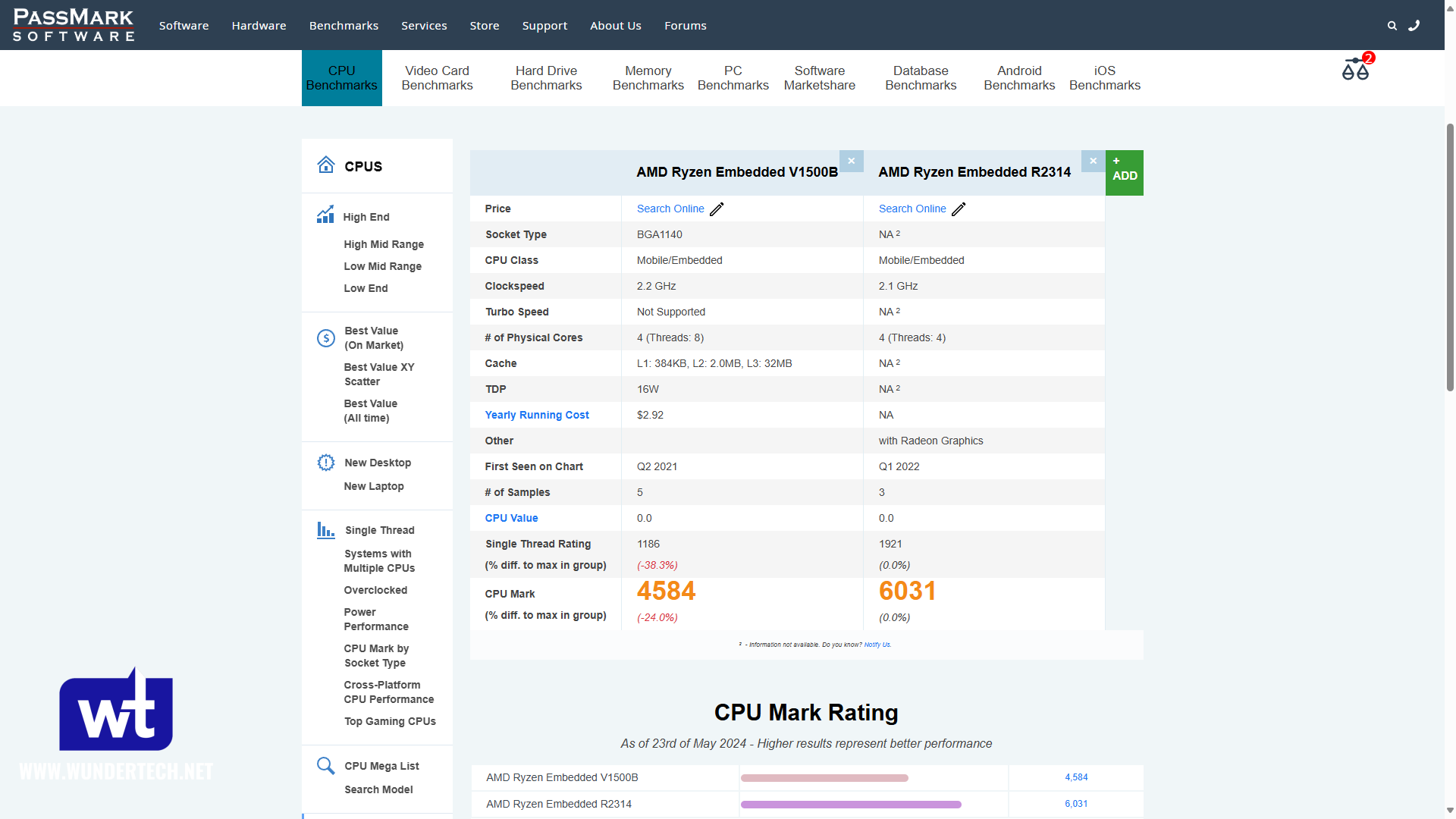Click the High End chart icon
Screen dimensions: 1456x819
point(325,215)
